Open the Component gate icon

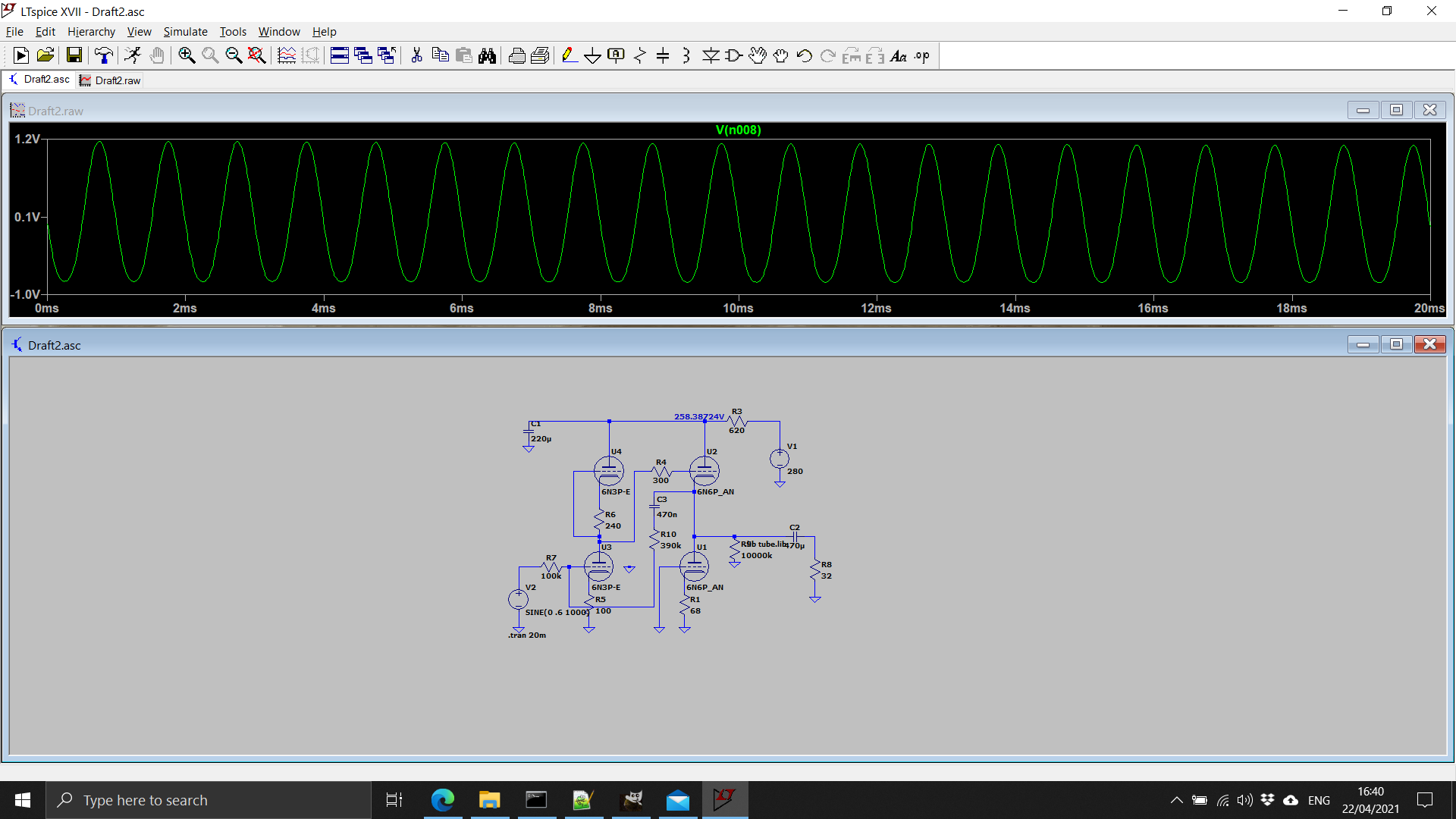pos(734,55)
